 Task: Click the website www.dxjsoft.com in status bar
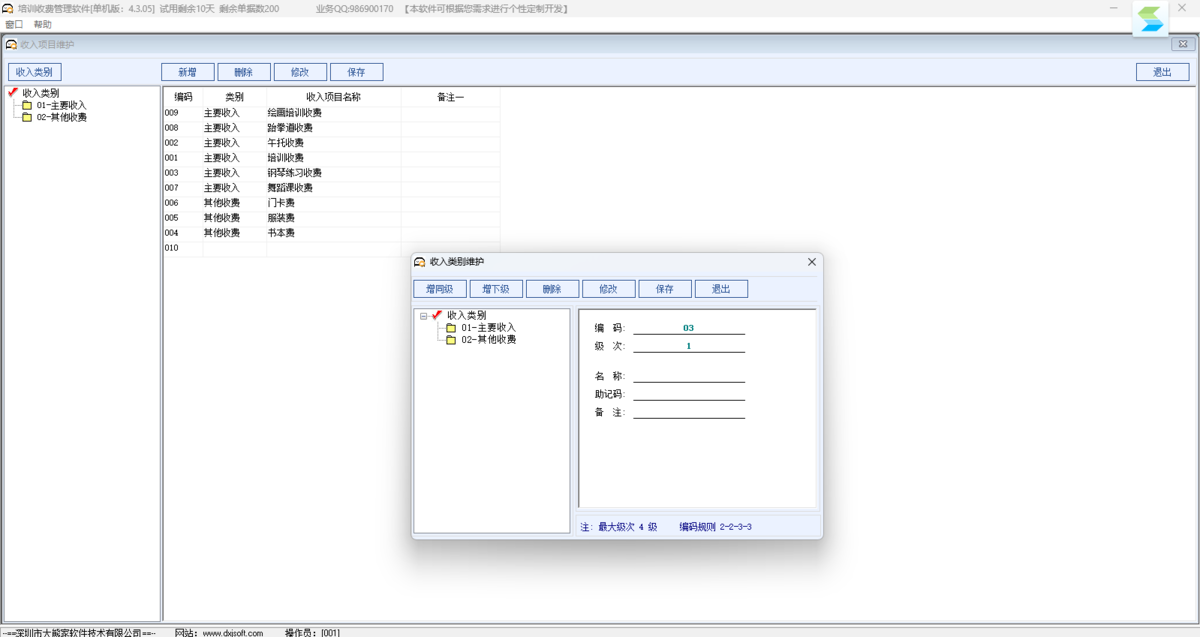233,633
